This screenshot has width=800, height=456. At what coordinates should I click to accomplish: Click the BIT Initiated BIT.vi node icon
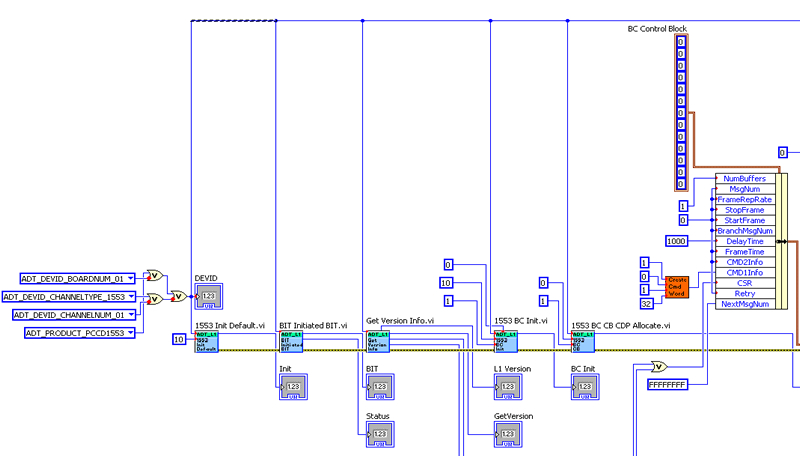[291, 342]
